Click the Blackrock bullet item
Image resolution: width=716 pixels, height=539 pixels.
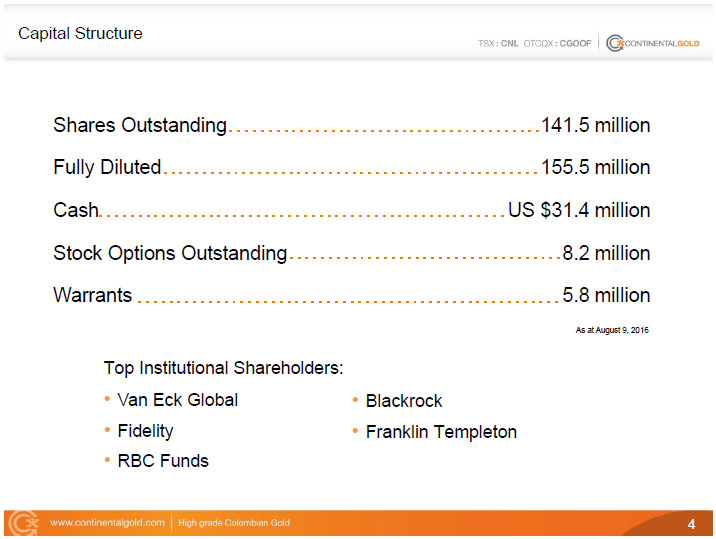(403, 401)
